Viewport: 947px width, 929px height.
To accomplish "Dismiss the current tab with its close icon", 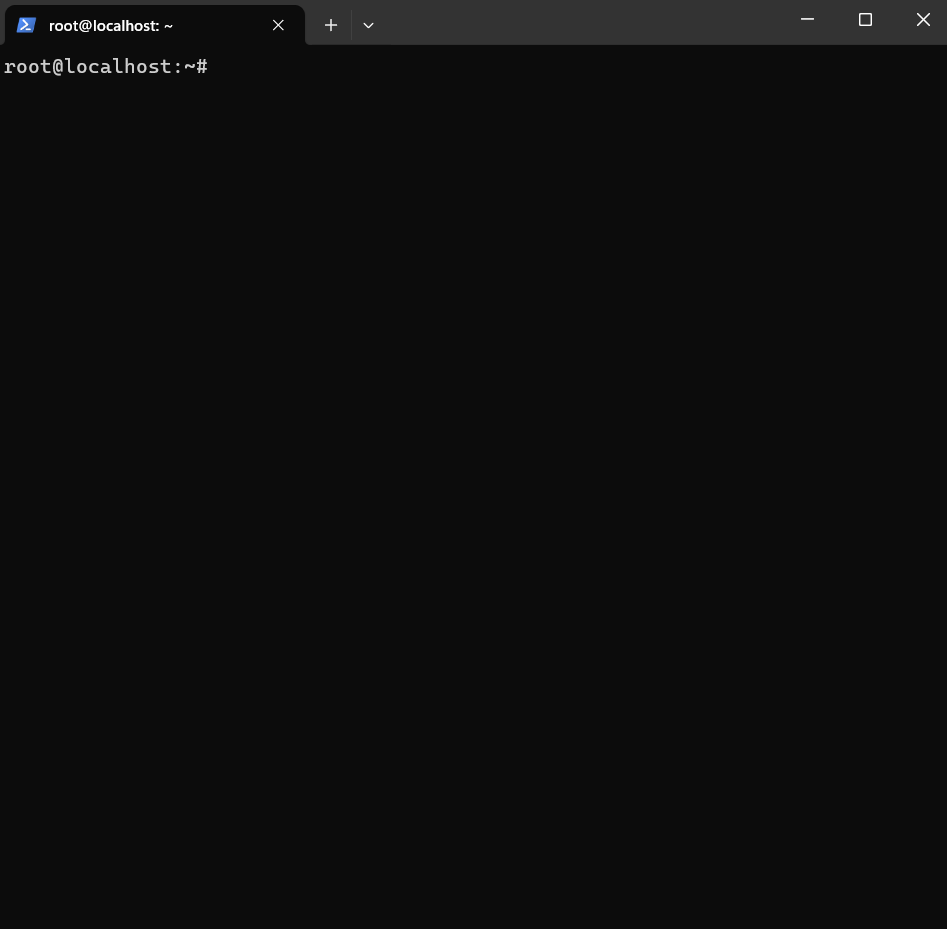I will 278,25.
